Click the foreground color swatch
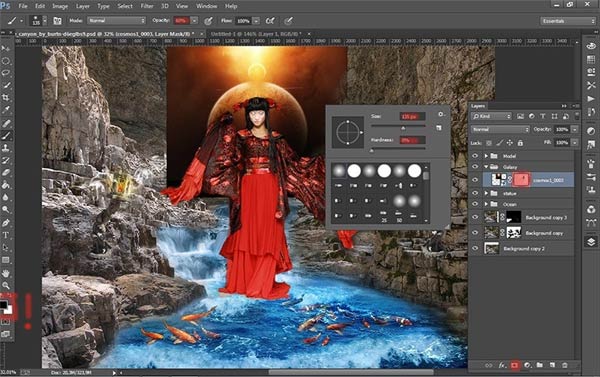 pos(3,305)
